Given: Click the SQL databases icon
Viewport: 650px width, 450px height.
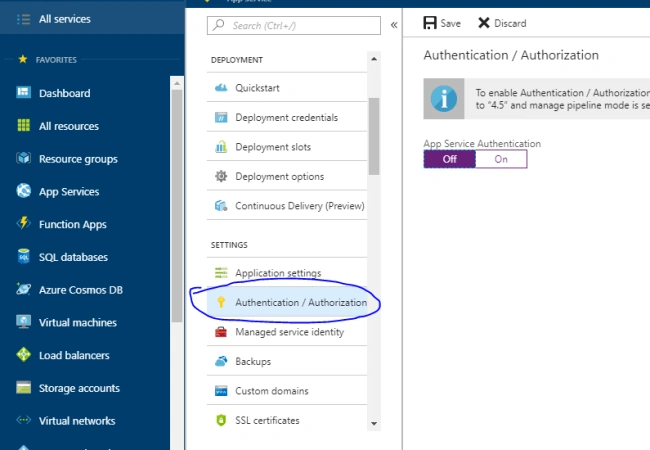Looking at the screenshot, I should pos(24,256).
